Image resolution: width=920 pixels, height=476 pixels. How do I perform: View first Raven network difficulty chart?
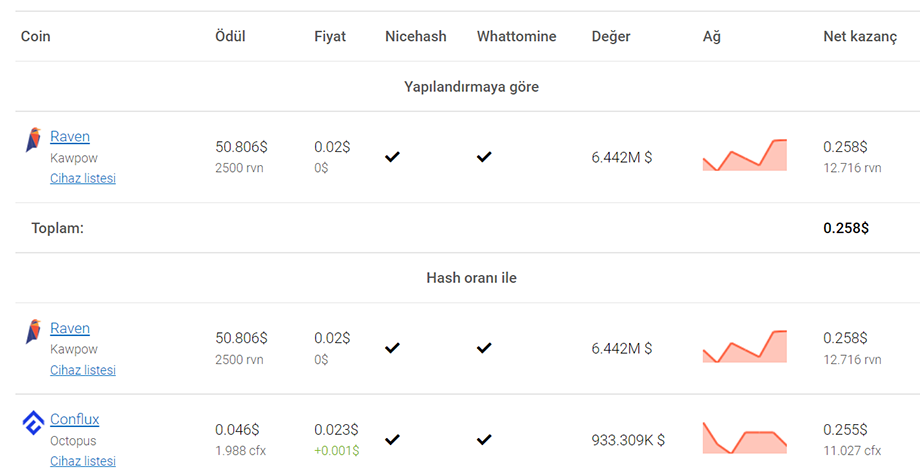point(745,156)
